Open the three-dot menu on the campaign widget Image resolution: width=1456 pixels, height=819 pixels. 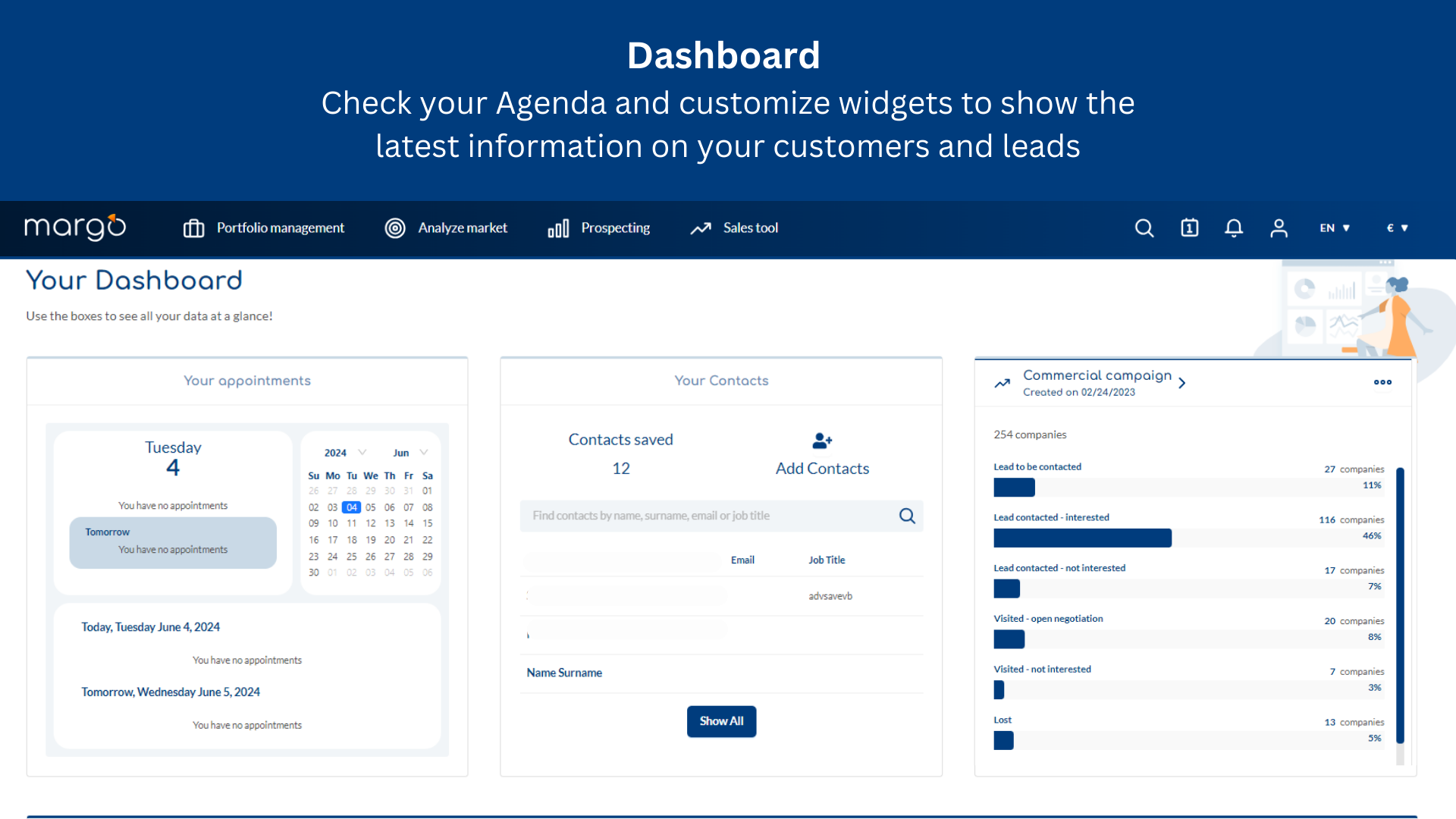click(x=1382, y=382)
